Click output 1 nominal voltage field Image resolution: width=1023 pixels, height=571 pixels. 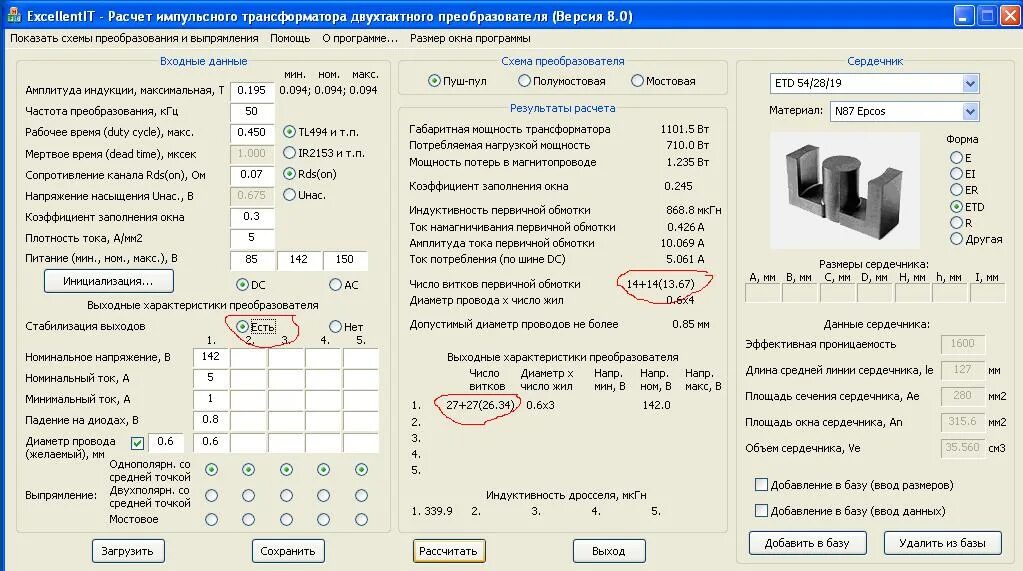coord(211,357)
